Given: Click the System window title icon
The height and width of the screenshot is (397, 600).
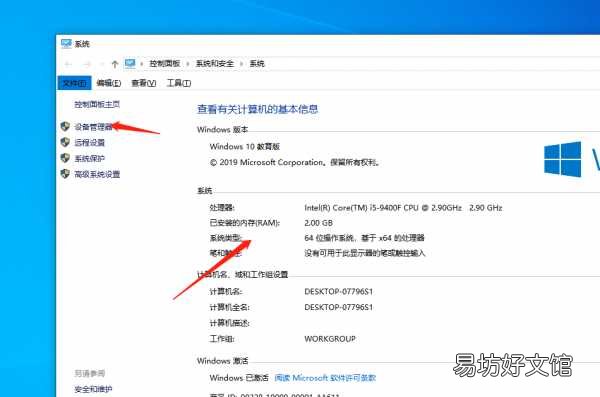Looking at the screenshot, I should pos(66,44).
